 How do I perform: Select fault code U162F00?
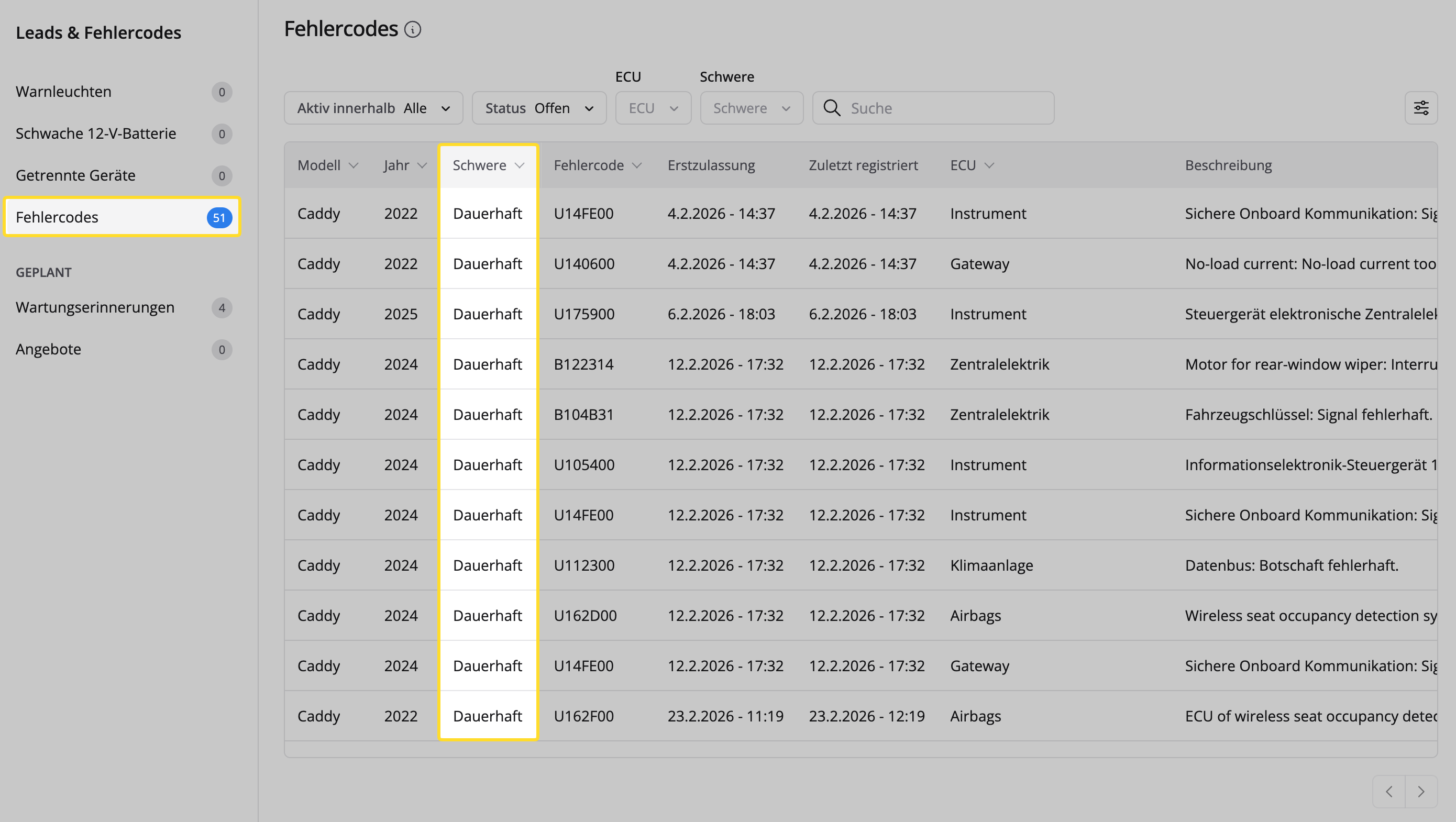(x=583, y=716)
